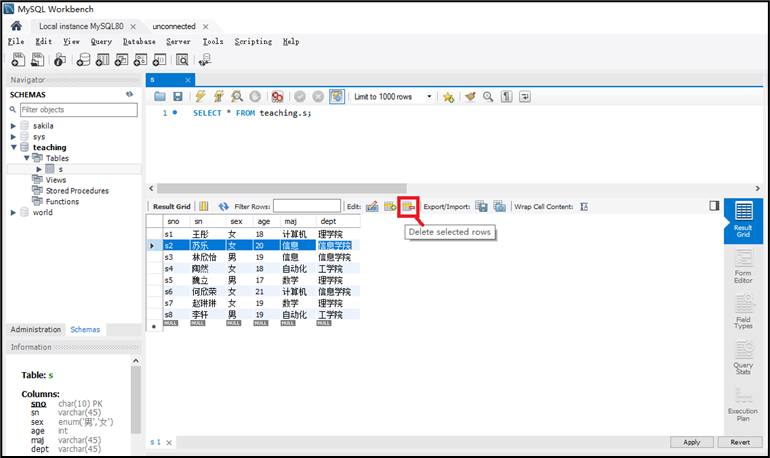Click the Filter objects search field

[79, 109]
